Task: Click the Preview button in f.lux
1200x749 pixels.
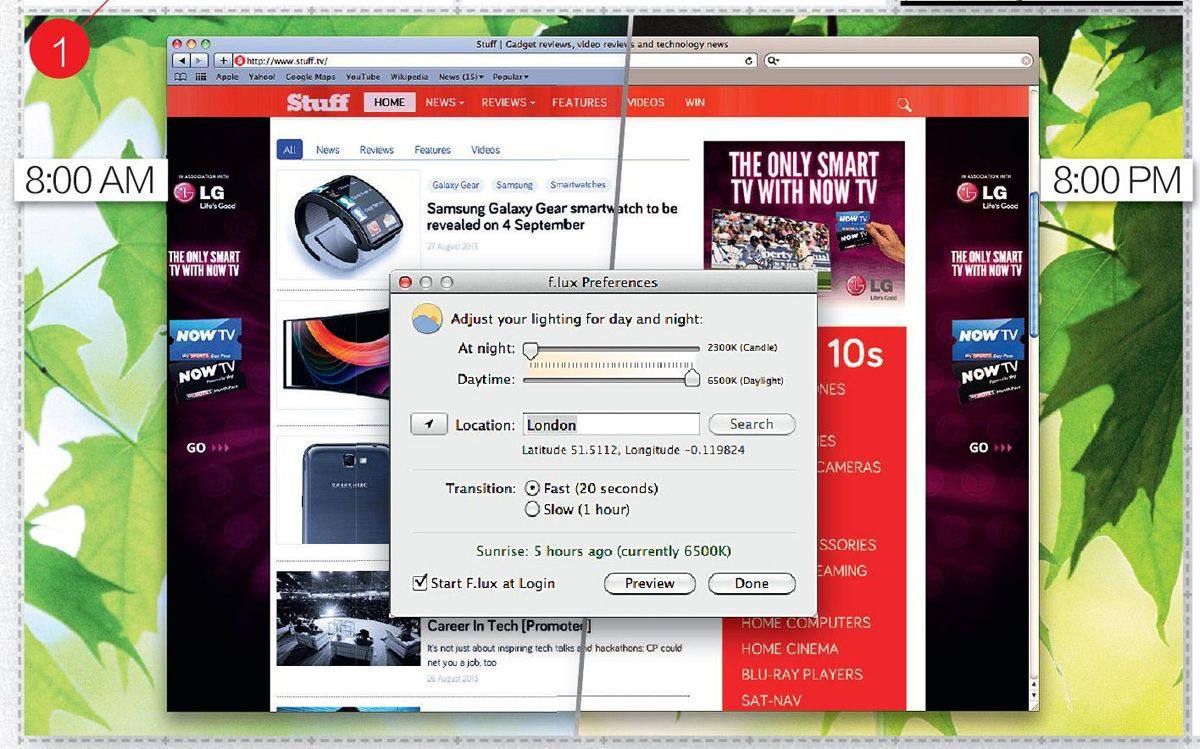Action: [650, 583]
